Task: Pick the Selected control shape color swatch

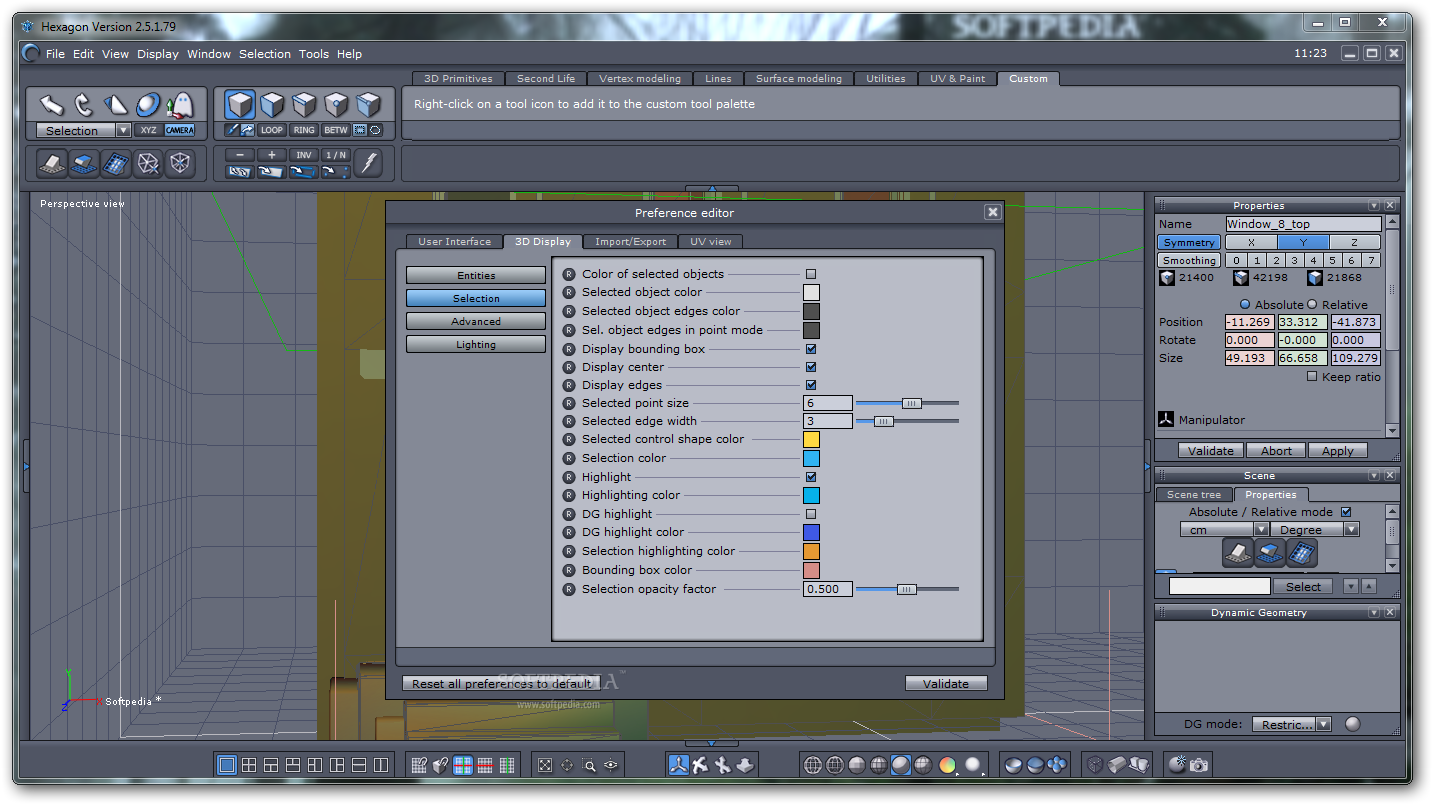Action: pos(811,439)
